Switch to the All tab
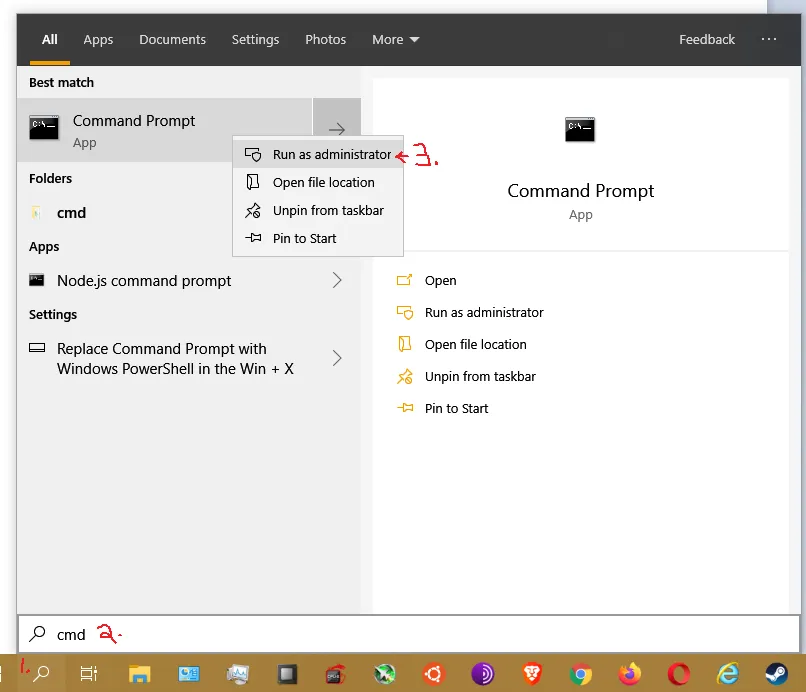Image resolution: width=806 pixels, height=692 pixels. pos(49,40)
